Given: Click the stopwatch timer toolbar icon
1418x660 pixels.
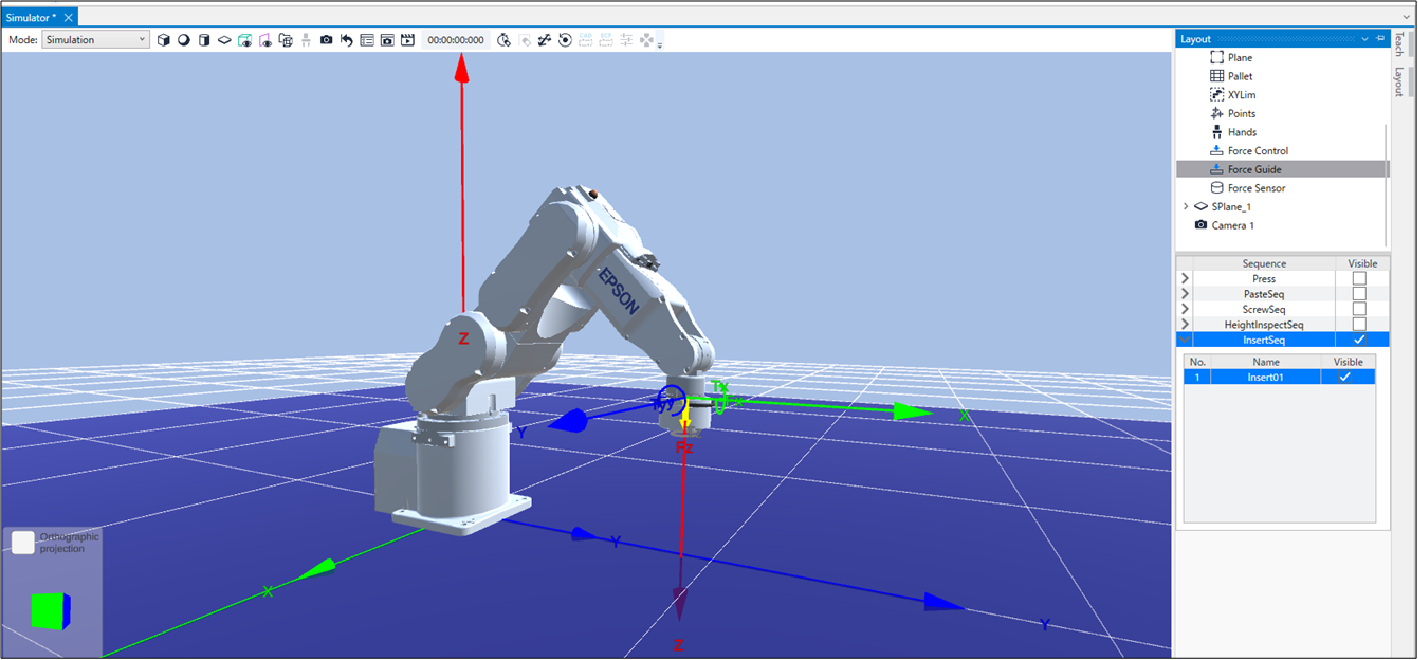Looking at the screenshot, I should [x=504, y=40].
